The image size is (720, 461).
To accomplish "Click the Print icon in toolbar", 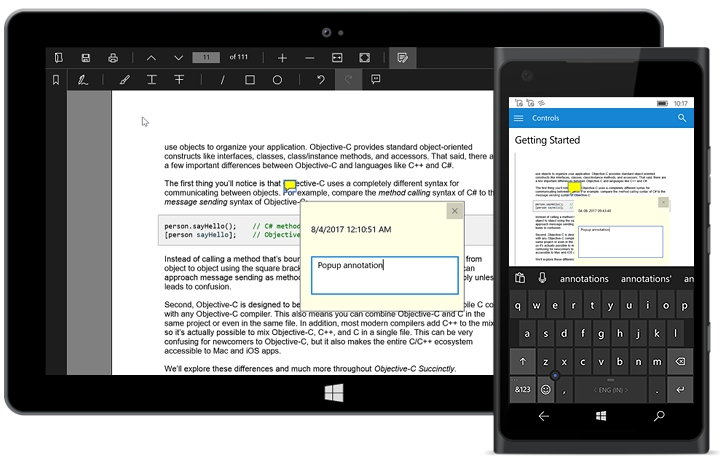I will point(114,57).
